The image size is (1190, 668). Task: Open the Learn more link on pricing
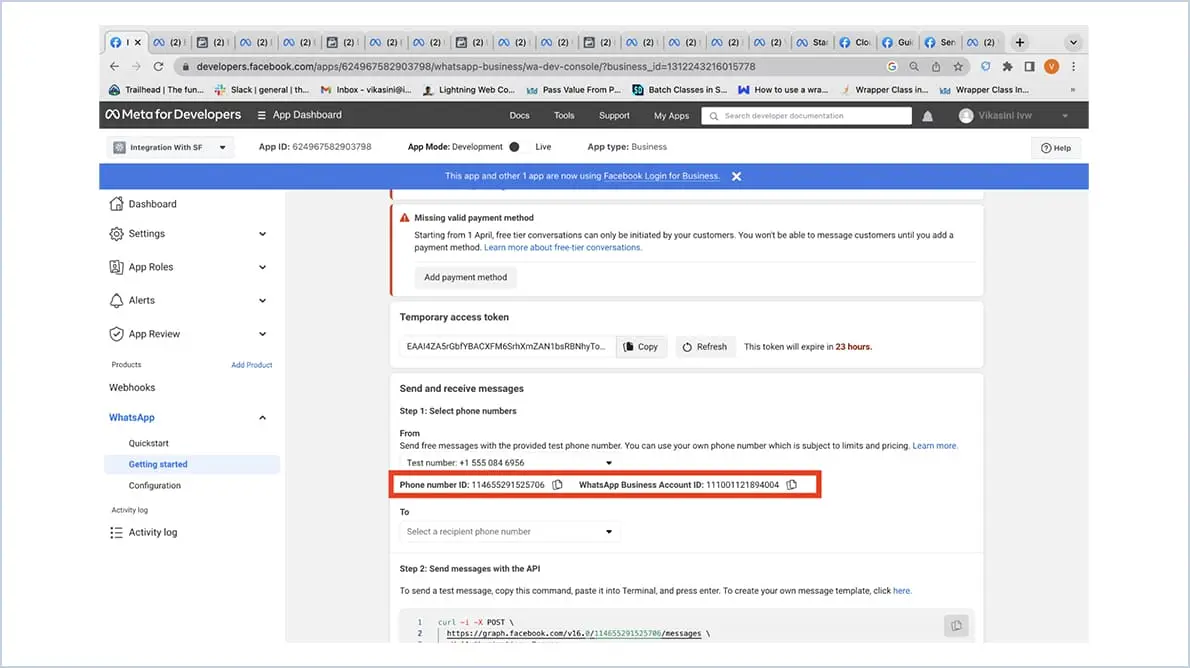tap(934, 446)
